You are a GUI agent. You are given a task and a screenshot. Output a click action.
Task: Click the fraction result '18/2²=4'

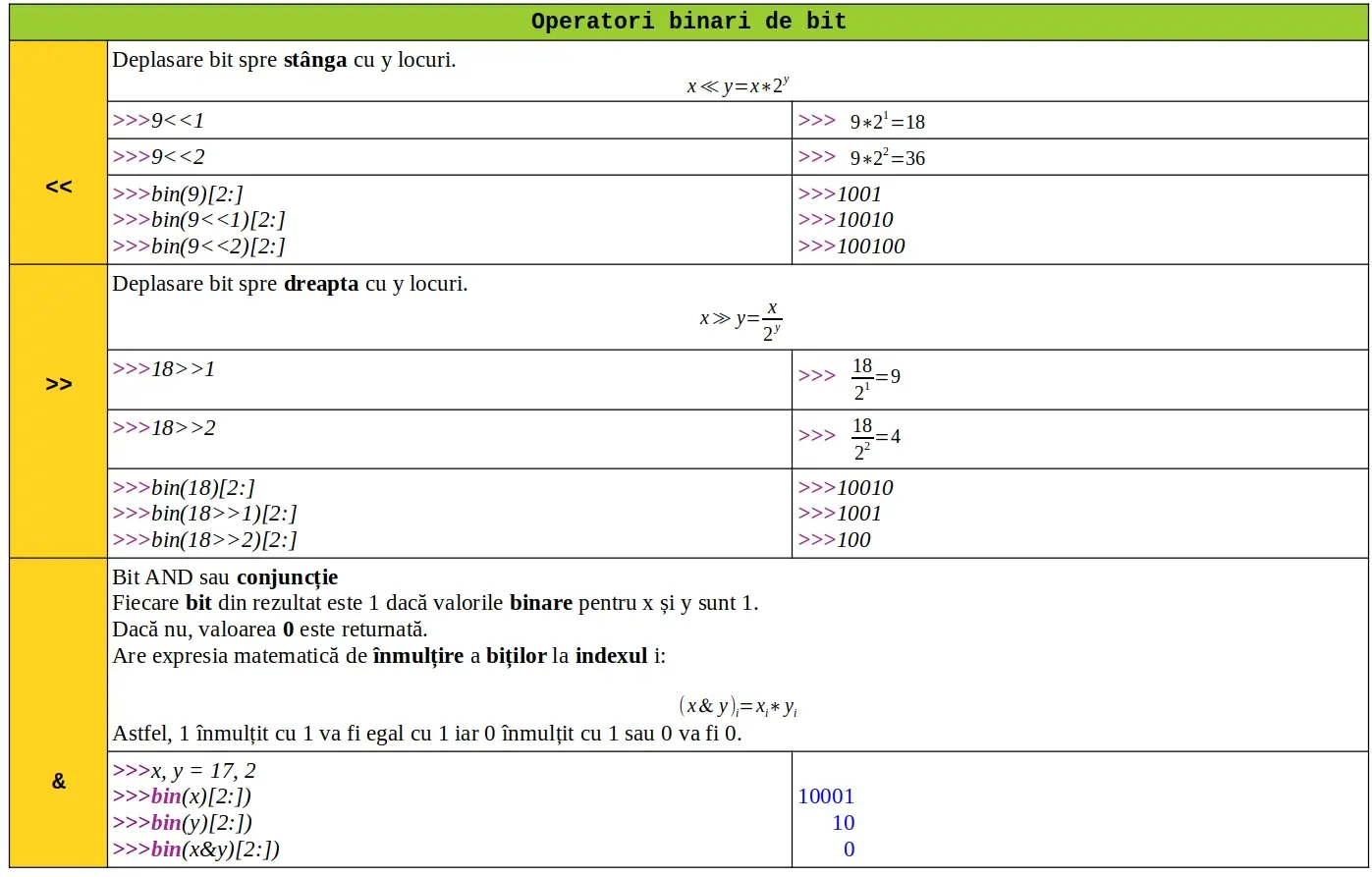point(876,438)
